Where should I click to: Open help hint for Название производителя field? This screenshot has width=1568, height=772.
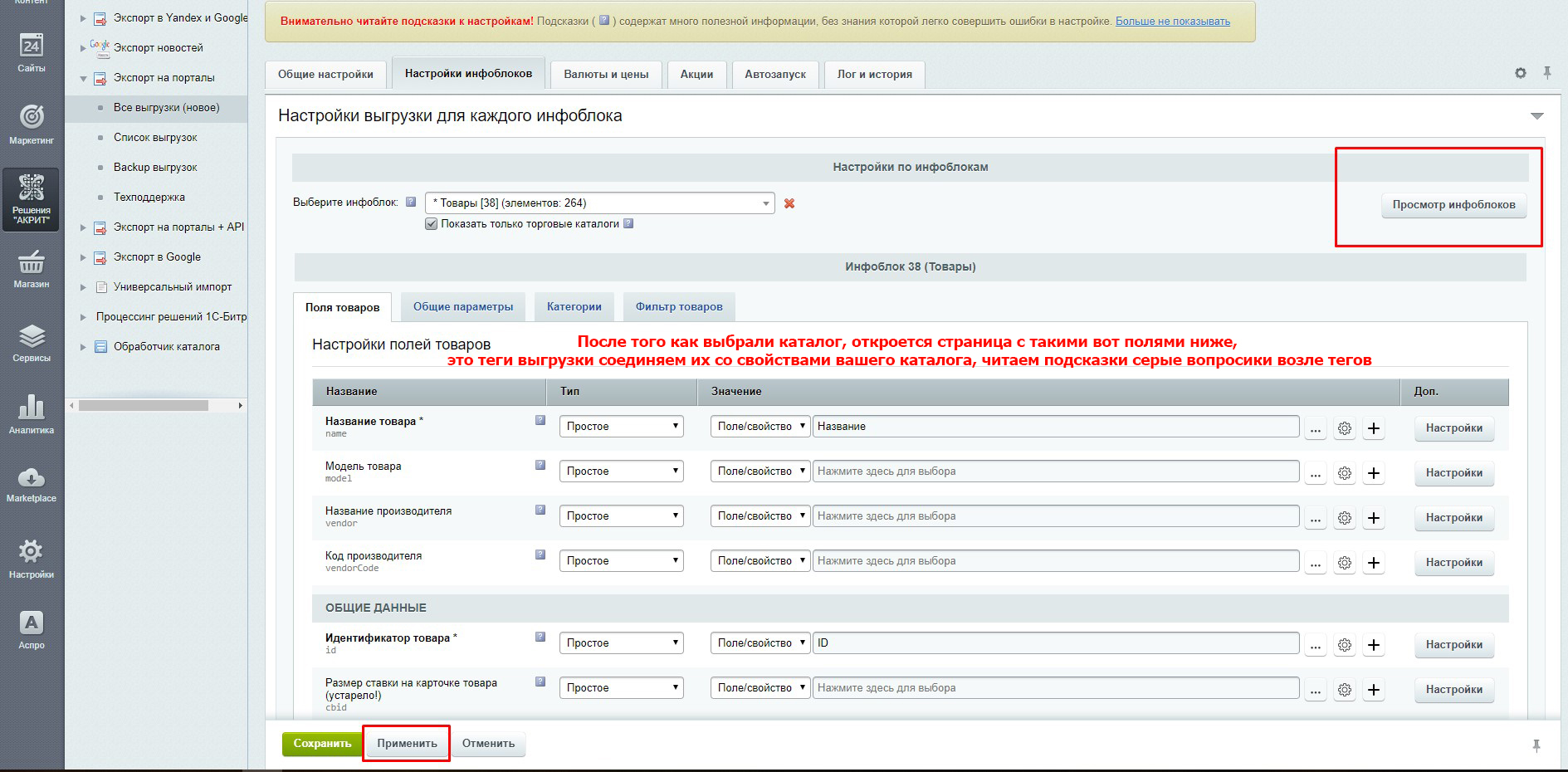[x=540, y=511]
